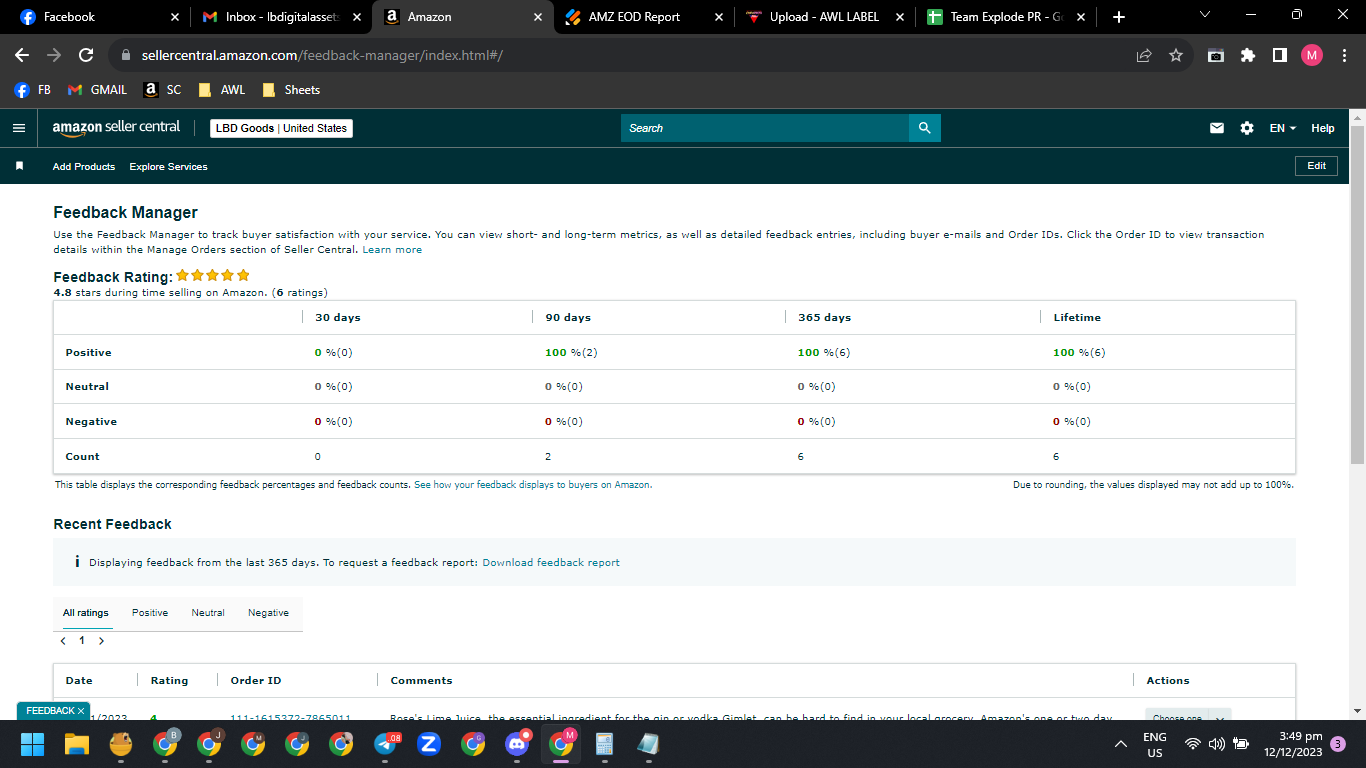Click the share page icon in address bar
The width and height of the screenshot is (1366, 768).
pyautogui.click(x=1144, y=56)
